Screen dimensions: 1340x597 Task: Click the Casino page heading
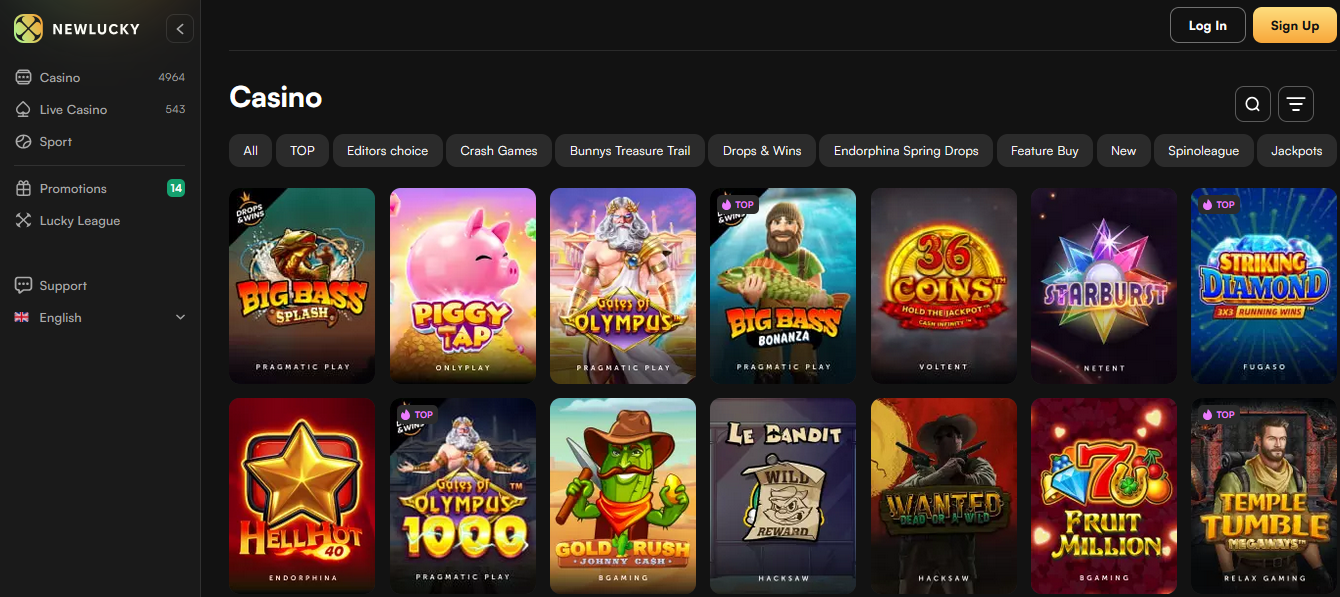pos(276,97)
